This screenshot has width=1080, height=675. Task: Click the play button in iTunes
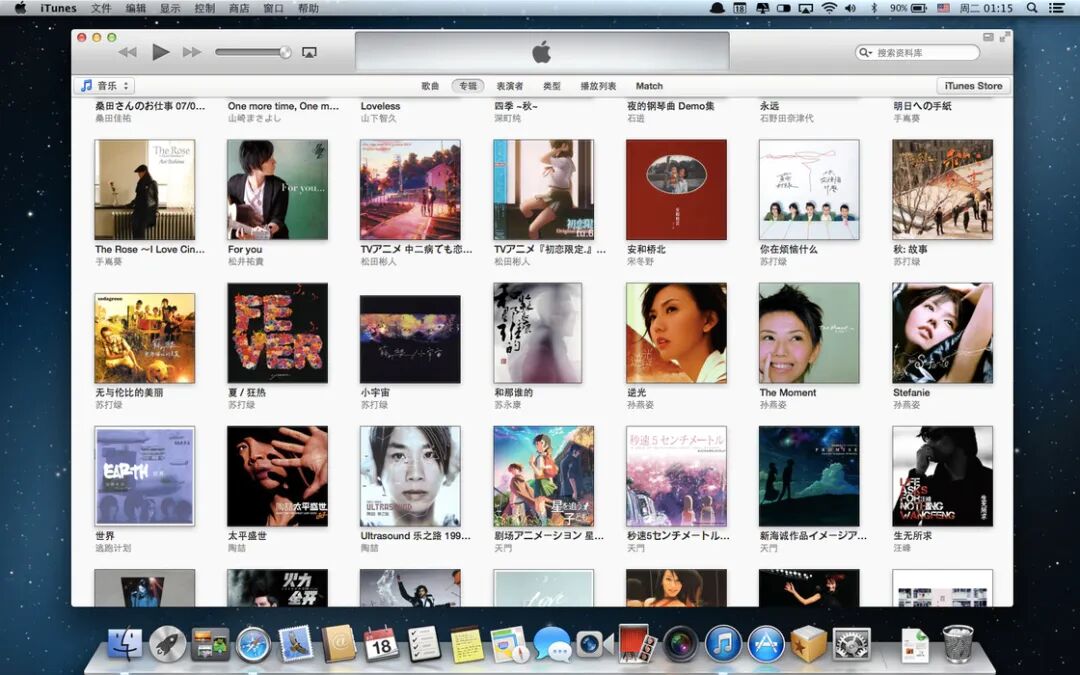pyautogui.click(x=160, y=52)
